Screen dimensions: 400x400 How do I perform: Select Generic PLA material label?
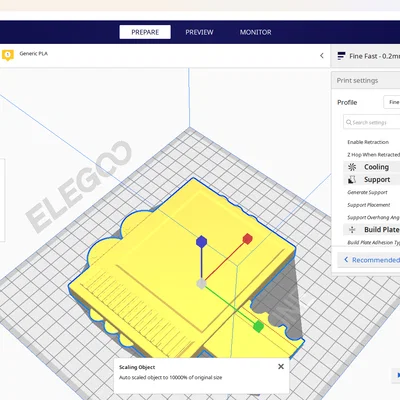click(x=34, y=53)
